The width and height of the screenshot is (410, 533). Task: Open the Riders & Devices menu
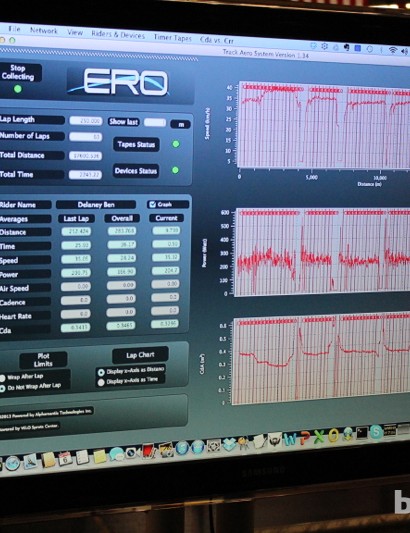coord(118,34)
